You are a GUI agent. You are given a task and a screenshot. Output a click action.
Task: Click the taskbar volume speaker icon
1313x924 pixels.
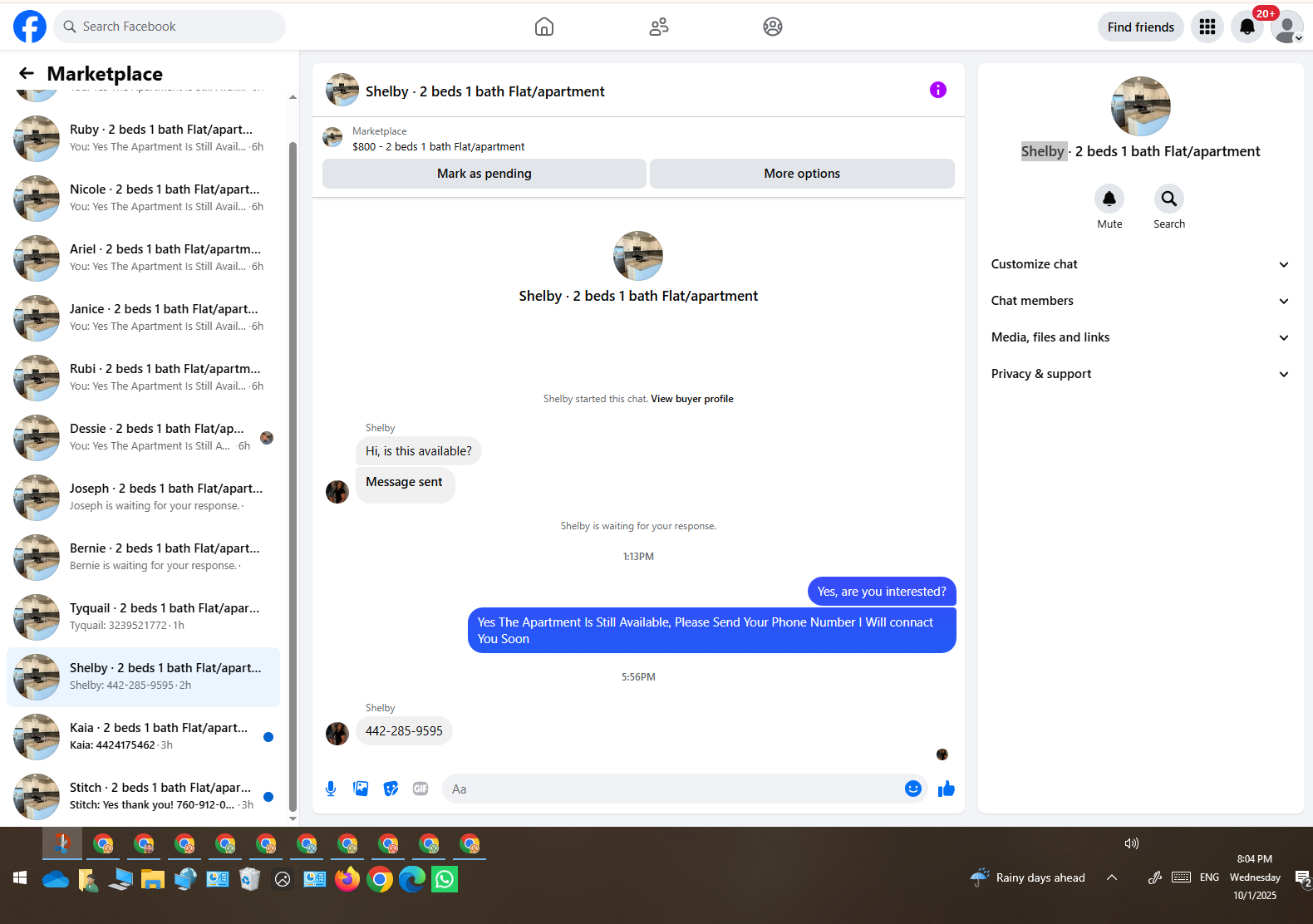1131,843
